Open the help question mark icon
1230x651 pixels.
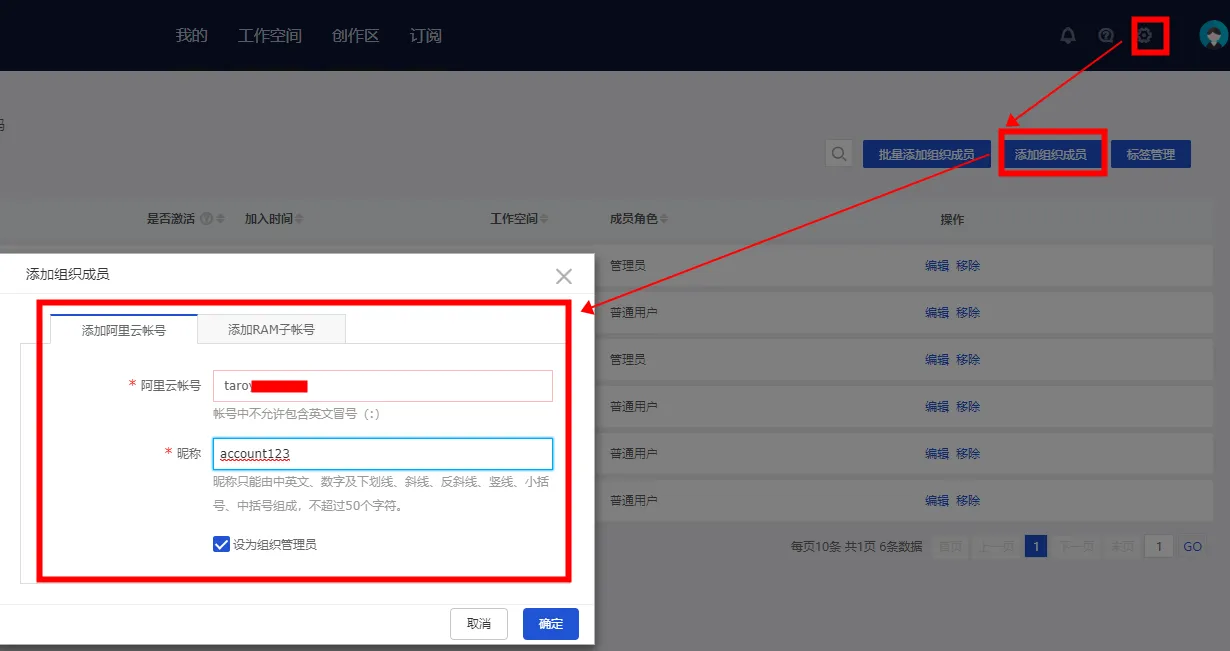(1106, 36)
